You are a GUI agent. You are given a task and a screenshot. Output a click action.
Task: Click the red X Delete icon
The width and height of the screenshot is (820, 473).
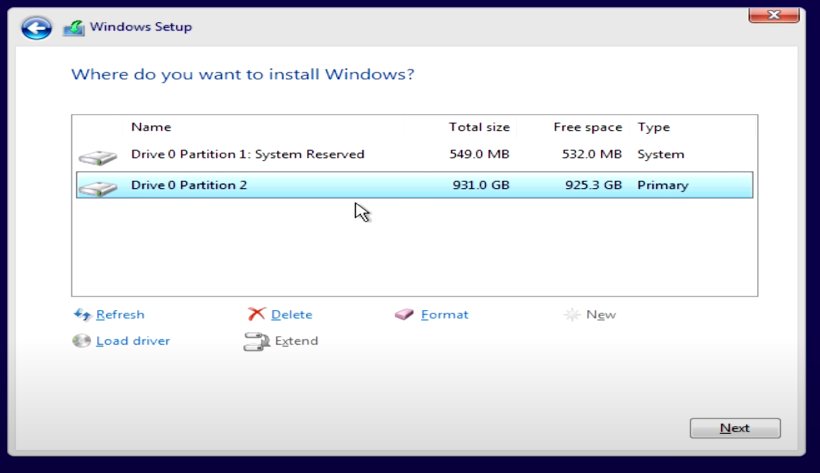pyautogui.click(x=256, y=314)
